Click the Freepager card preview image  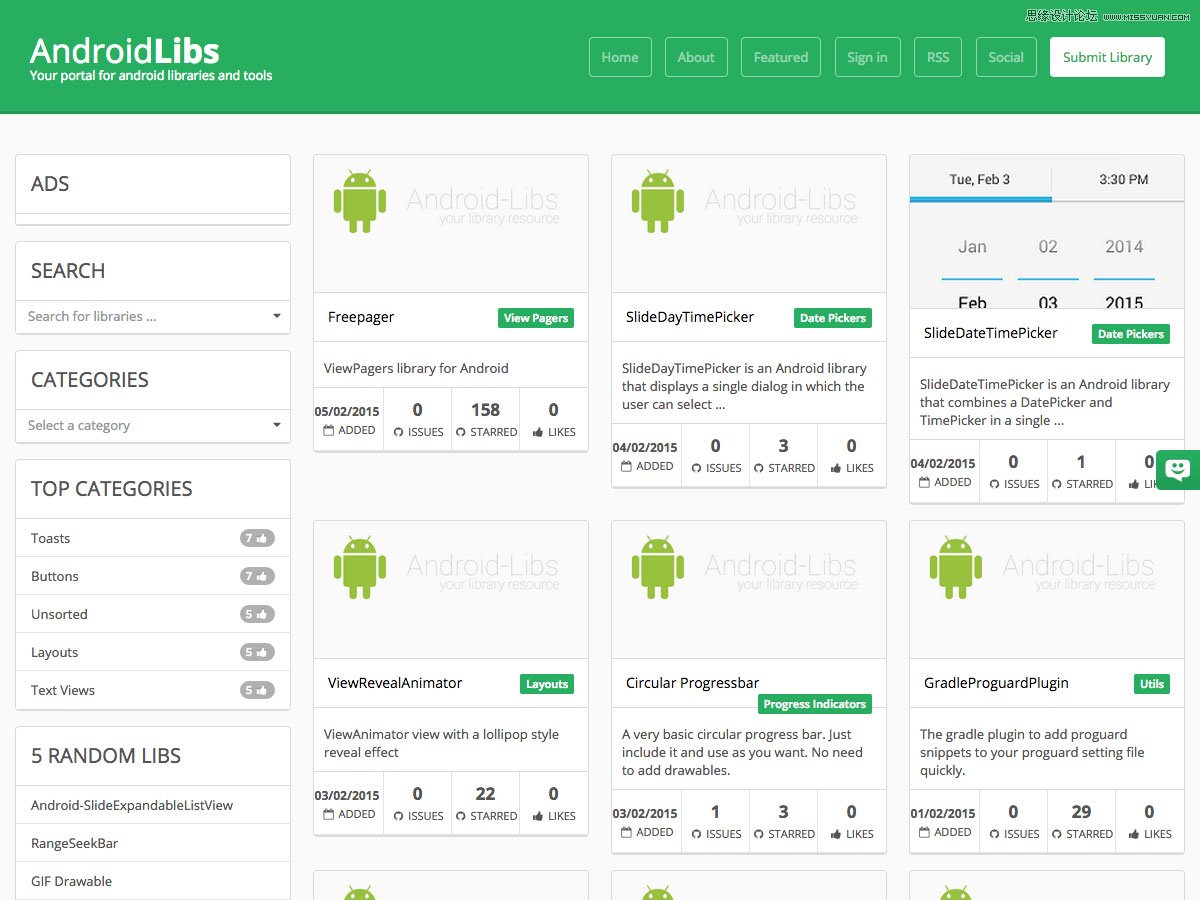pos(451,224)
